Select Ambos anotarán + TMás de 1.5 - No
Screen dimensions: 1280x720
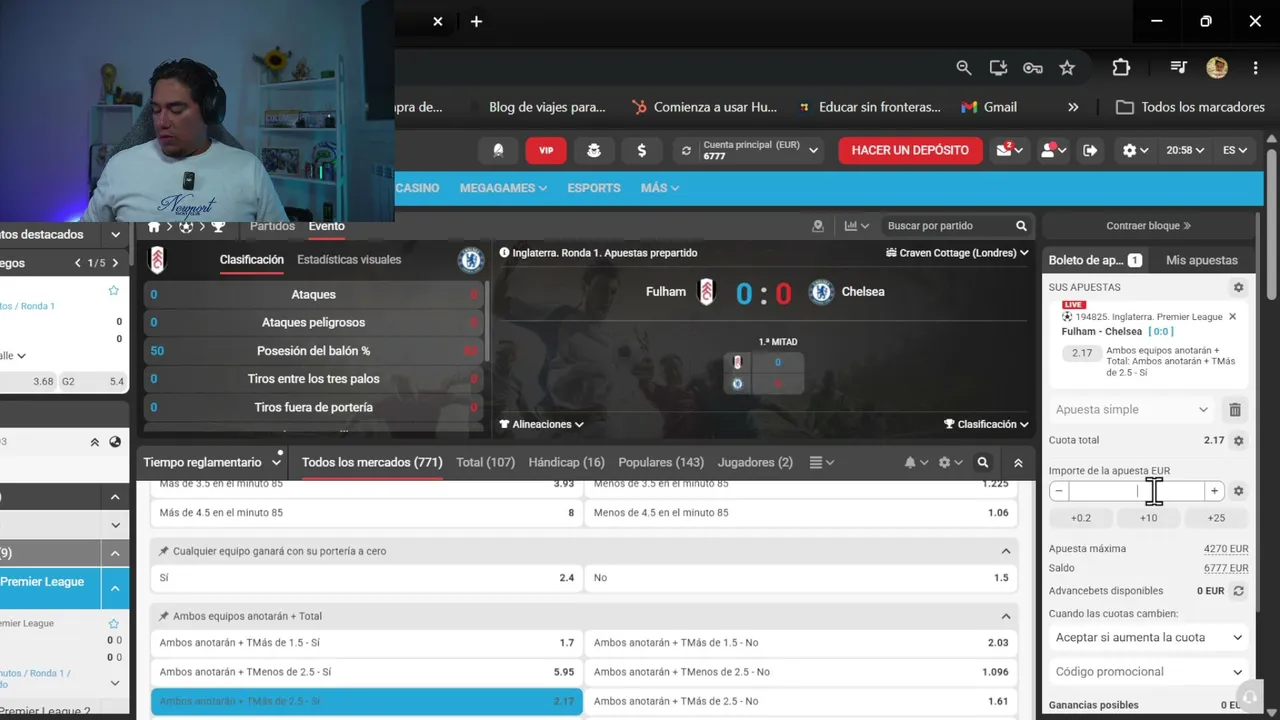pyautogui.click(x=801, y=643)
